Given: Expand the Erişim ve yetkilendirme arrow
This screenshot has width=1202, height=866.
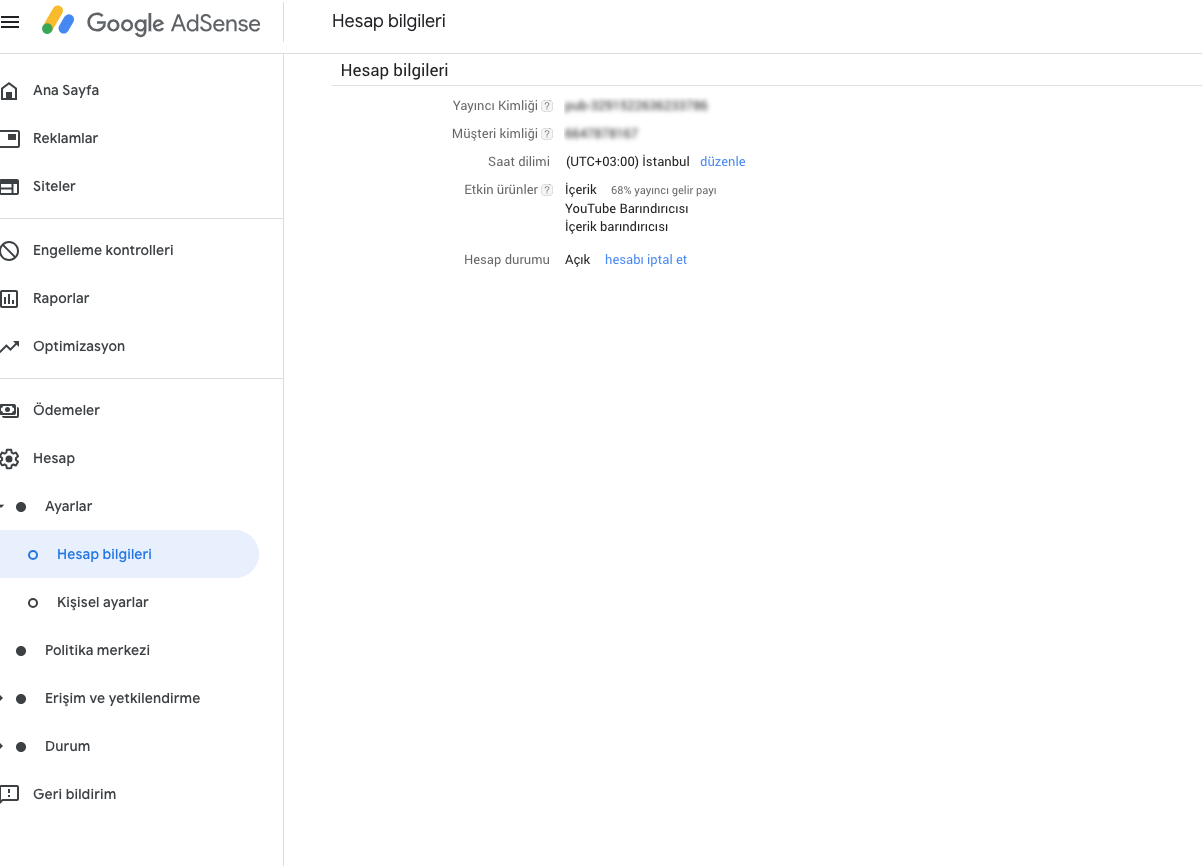Looking at the screenshot, I should 2,699.
